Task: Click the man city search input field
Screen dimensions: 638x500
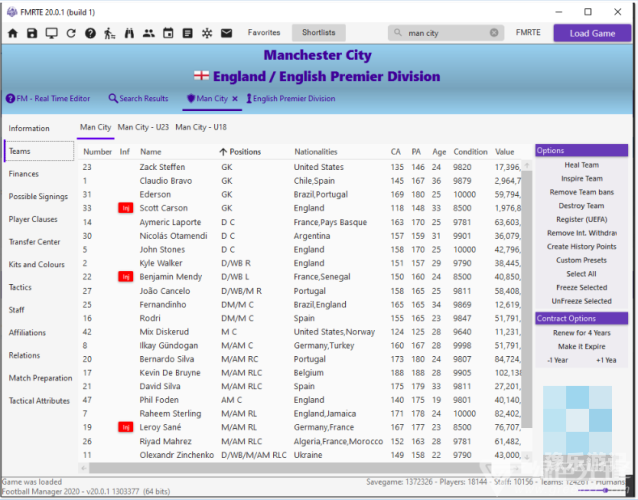Action: coord(446,33)
